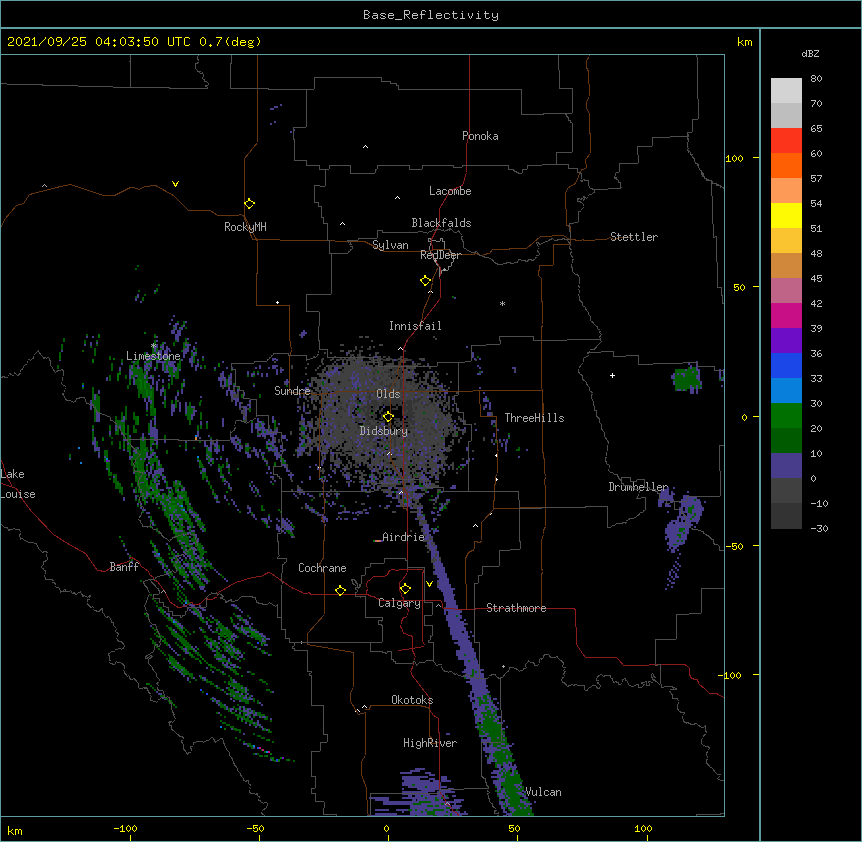The height and width of the screenshot is (842, 862).
Task: Click the Sylvan town label
Action: click(390, 245)
